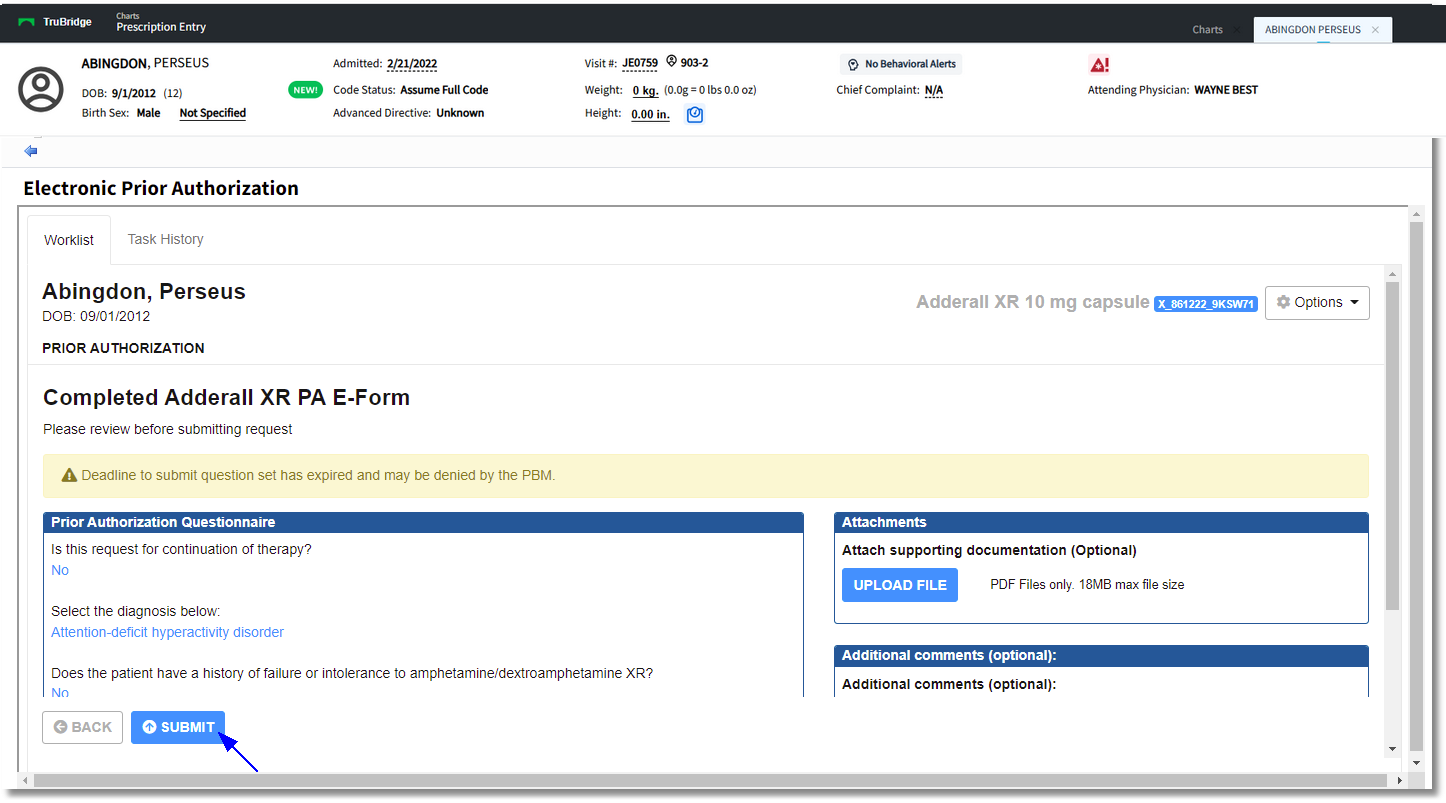Click the inner form vertical scrollbar
Image resolution: width=1446 pixels, height=803 pixels.
(1392, 446)
